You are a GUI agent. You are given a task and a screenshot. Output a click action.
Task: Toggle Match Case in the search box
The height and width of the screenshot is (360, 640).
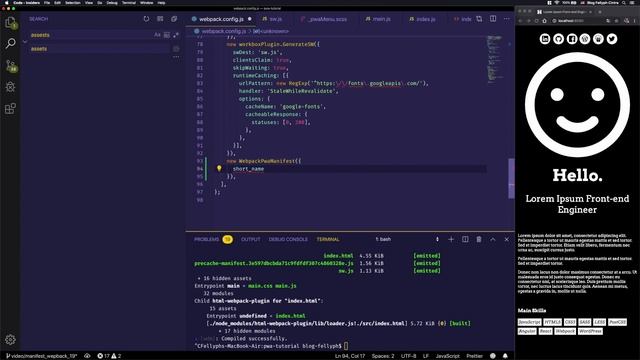coord(158,35)
